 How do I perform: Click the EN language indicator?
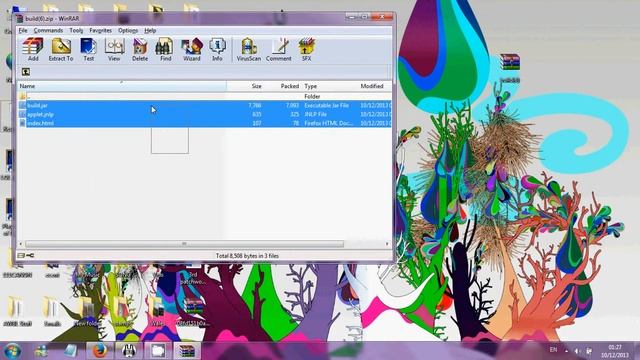point(553,350)
